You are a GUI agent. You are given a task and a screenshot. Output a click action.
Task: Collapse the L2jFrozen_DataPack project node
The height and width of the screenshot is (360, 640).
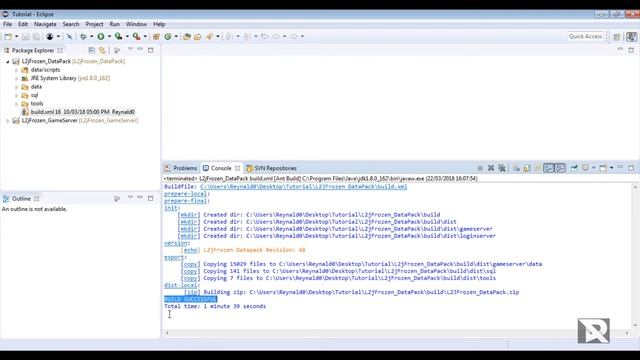point(7,62)
